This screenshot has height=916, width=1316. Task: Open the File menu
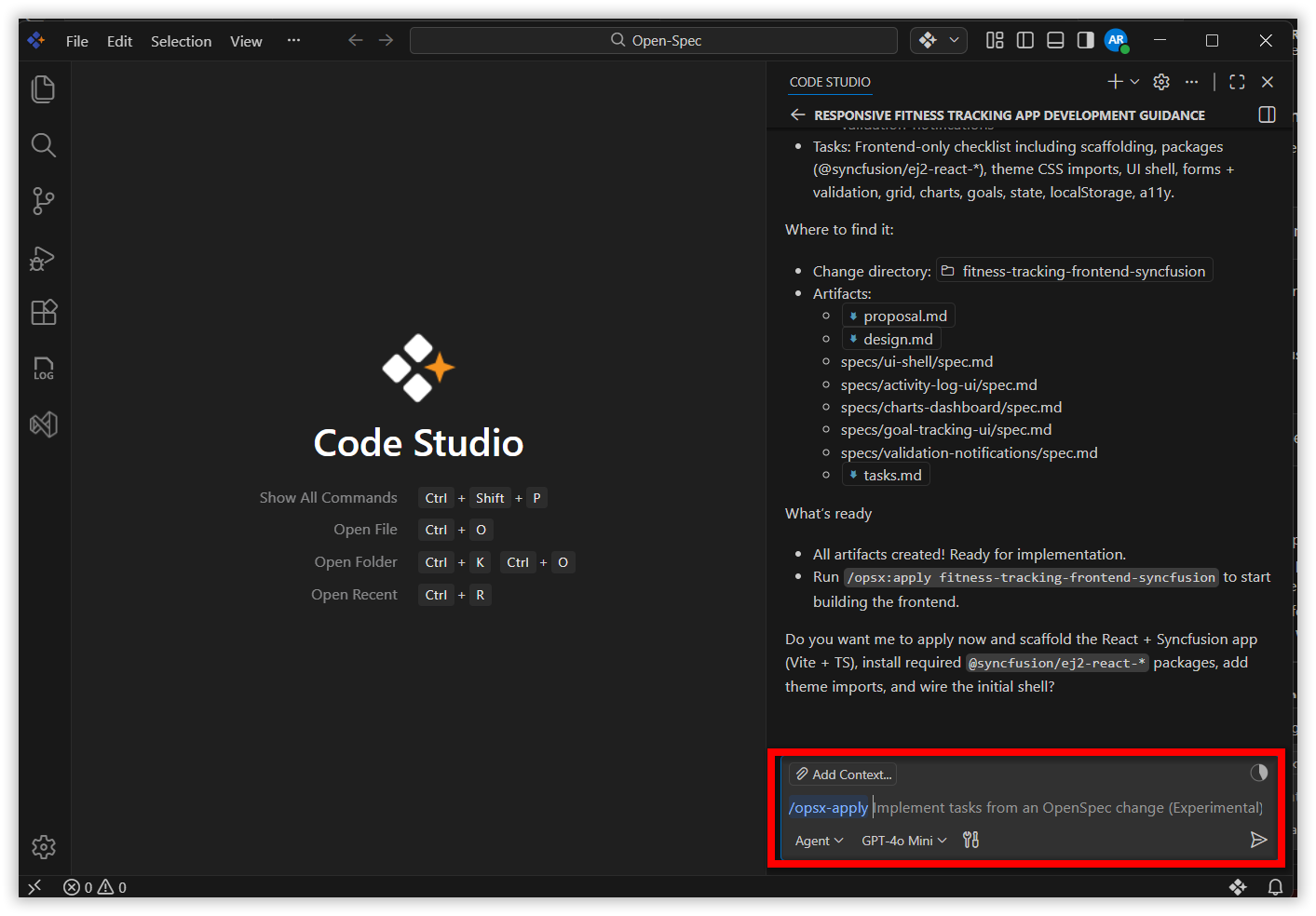coord(77,41)
